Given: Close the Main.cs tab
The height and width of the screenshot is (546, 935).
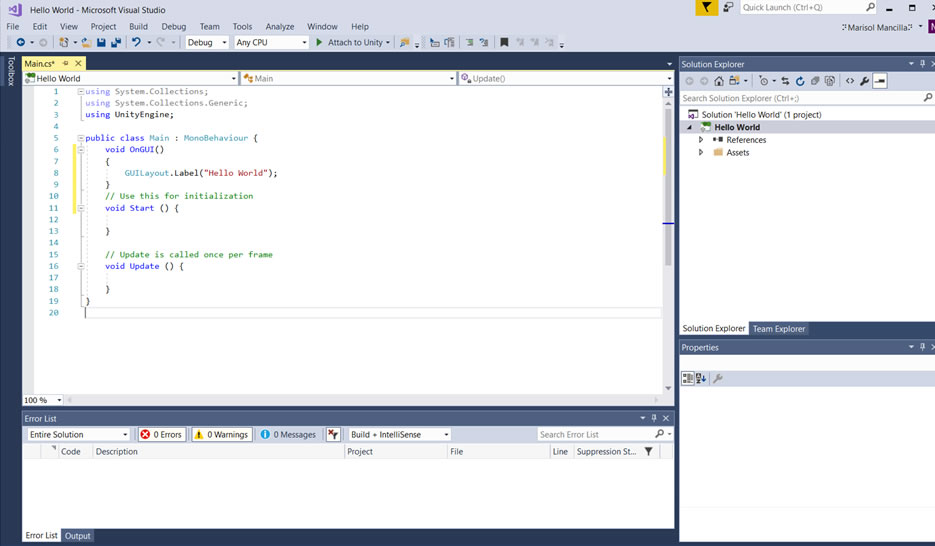Looking at the screenshot, I should pyautogui.click(x=78, y=63).
